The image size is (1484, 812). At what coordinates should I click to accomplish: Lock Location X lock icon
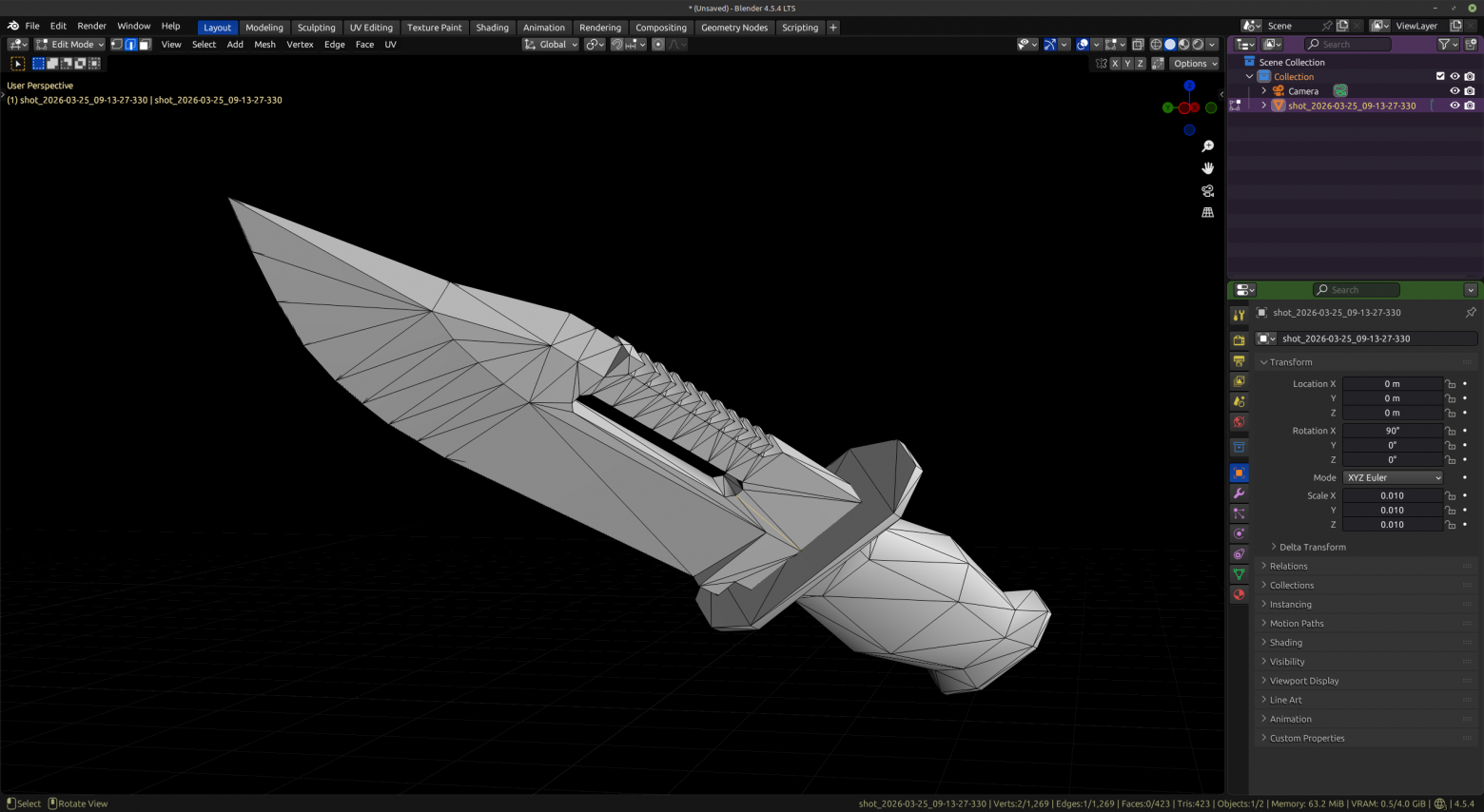coord(1450,384)
